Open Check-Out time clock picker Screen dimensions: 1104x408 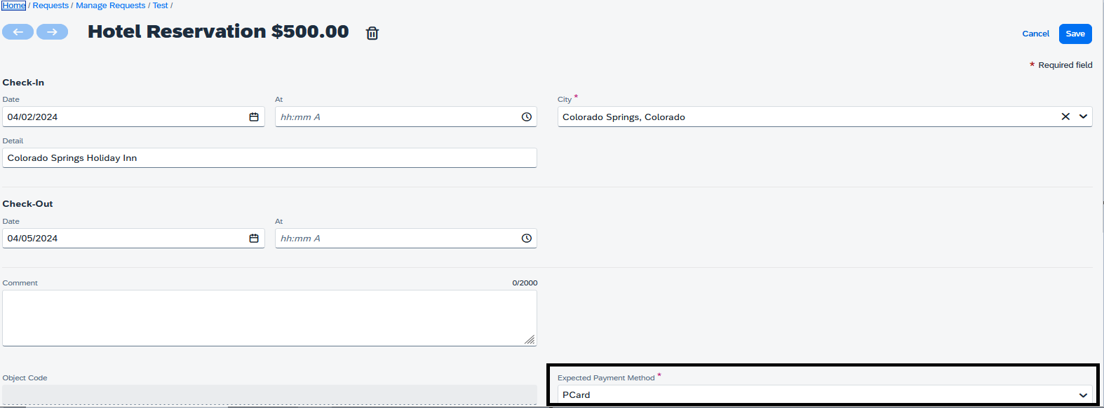tap(526, 238)
